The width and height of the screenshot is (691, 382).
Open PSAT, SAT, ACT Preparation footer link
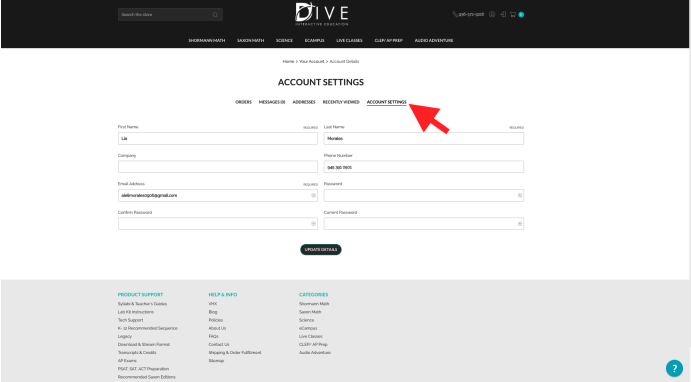[x=143, y=369]
